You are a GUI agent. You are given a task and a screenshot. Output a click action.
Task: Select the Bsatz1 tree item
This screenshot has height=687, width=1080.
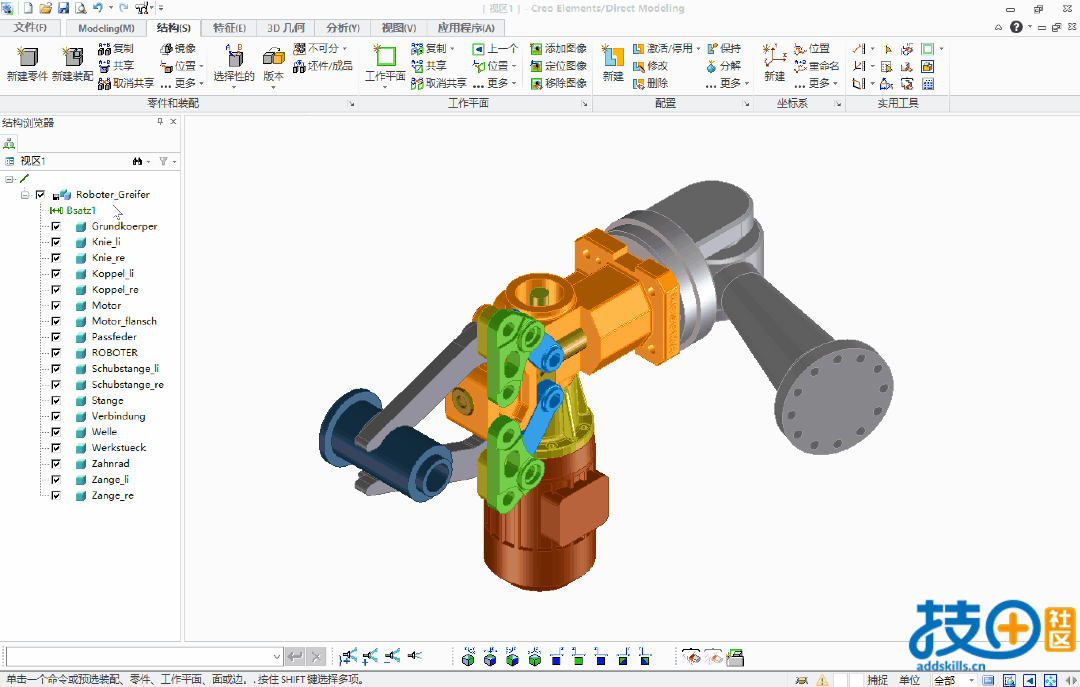(81, 211)
